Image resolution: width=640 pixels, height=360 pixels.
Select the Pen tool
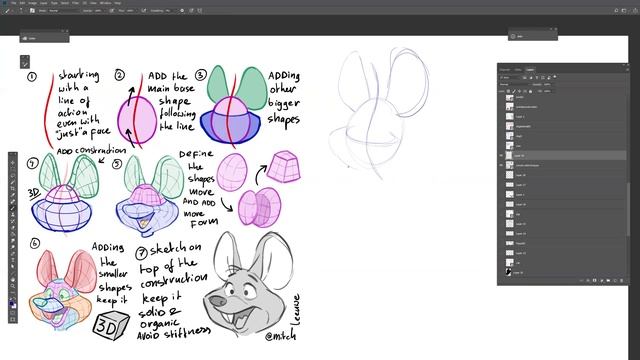click(x=13, y=253)
